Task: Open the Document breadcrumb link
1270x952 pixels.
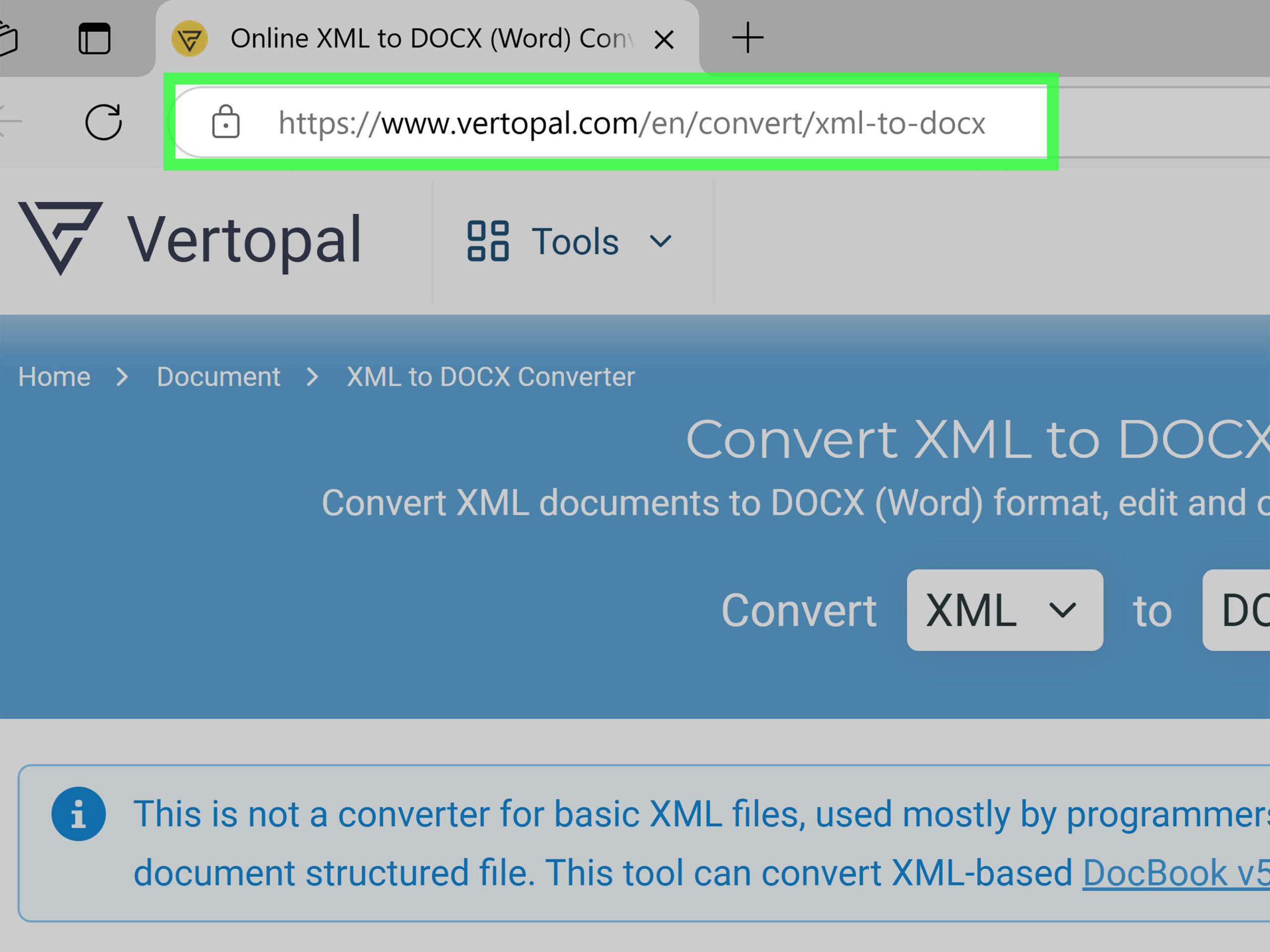Action: coord(218,377)
